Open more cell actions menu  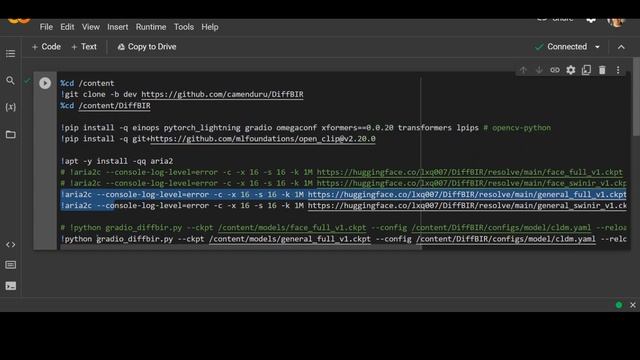pos(618,70)
